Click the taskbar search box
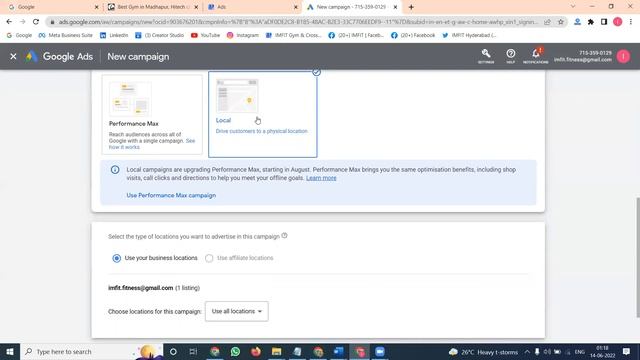Viewport: 640px width, 360px height. click(92, 351)
